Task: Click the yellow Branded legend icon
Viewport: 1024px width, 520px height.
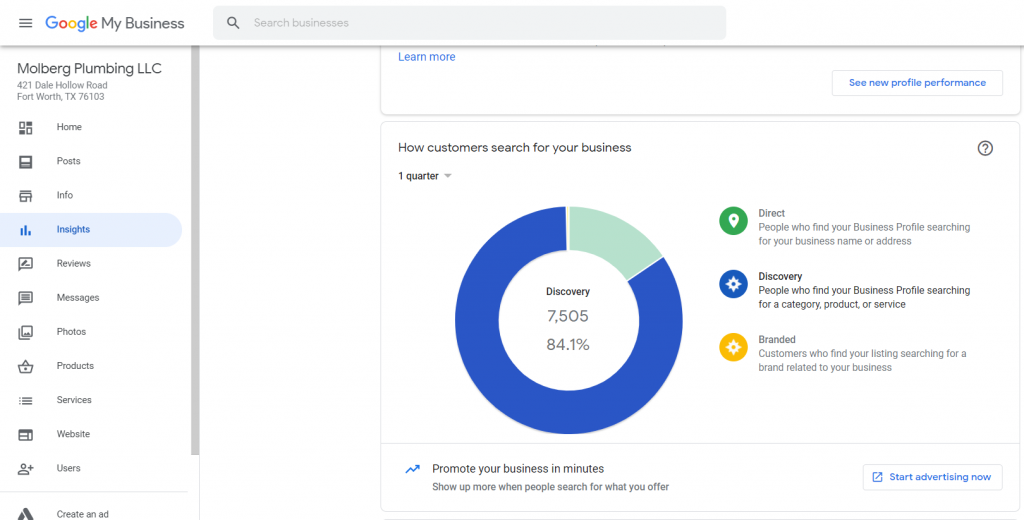Action: 733,347
